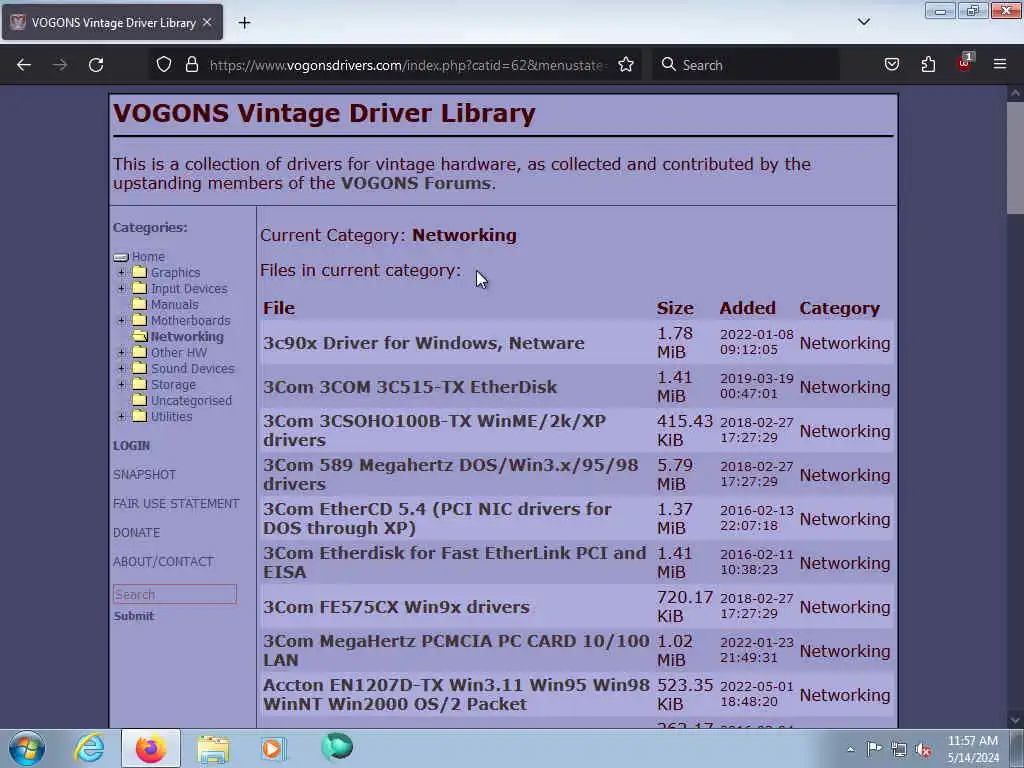Reload the current page
The height and width of the screenshot is (768, 1024).
tap(96, 65)
